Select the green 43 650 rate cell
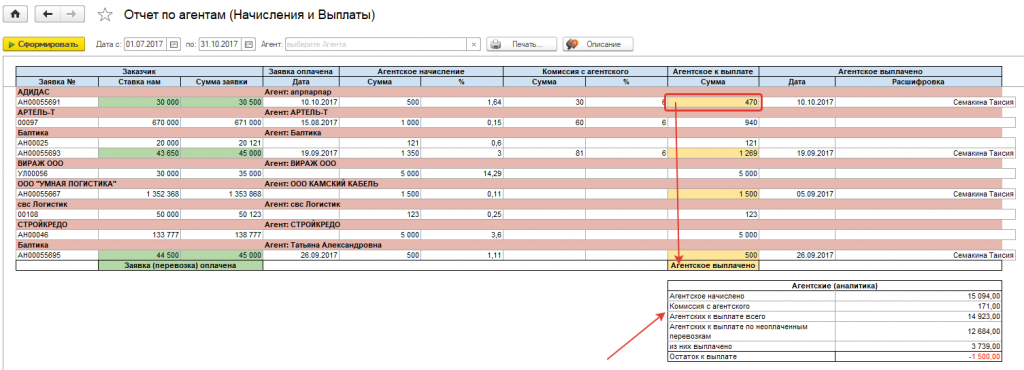 [x=139, y=153]
